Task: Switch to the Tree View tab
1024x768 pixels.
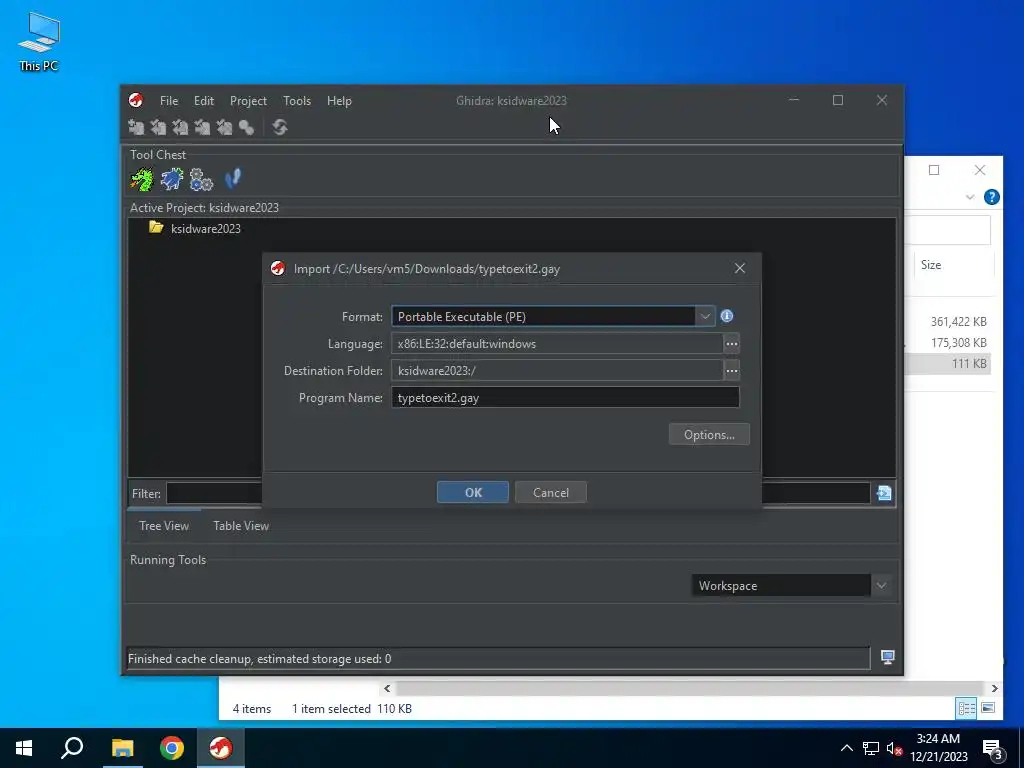Action: pos(164,526)
